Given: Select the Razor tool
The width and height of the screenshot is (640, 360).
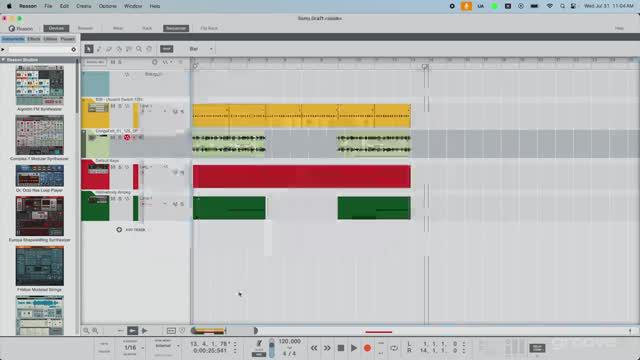Looking at the screenshot, I should click(119, 49).
